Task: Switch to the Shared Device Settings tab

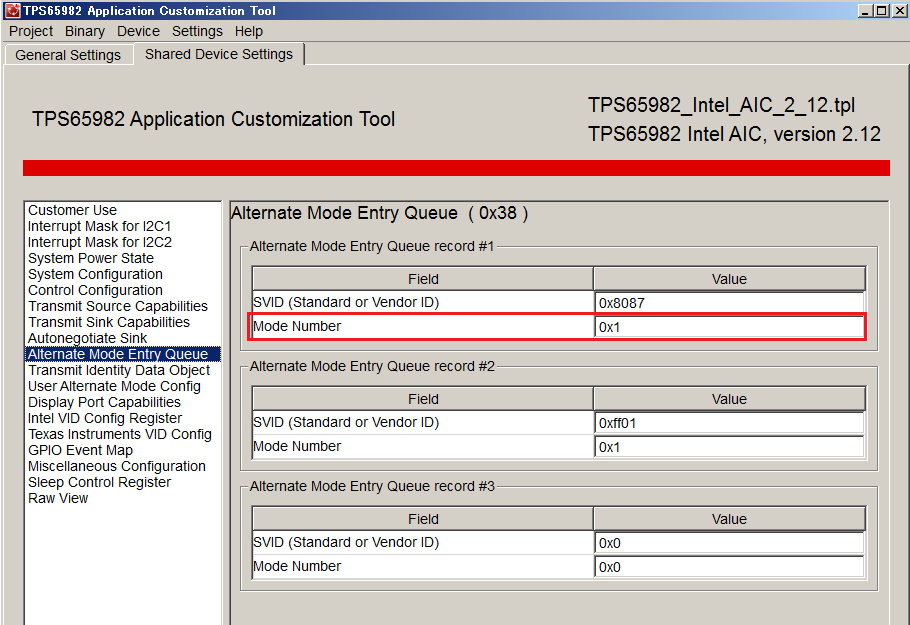Action: pyautogui.click(x=219, y=54)
